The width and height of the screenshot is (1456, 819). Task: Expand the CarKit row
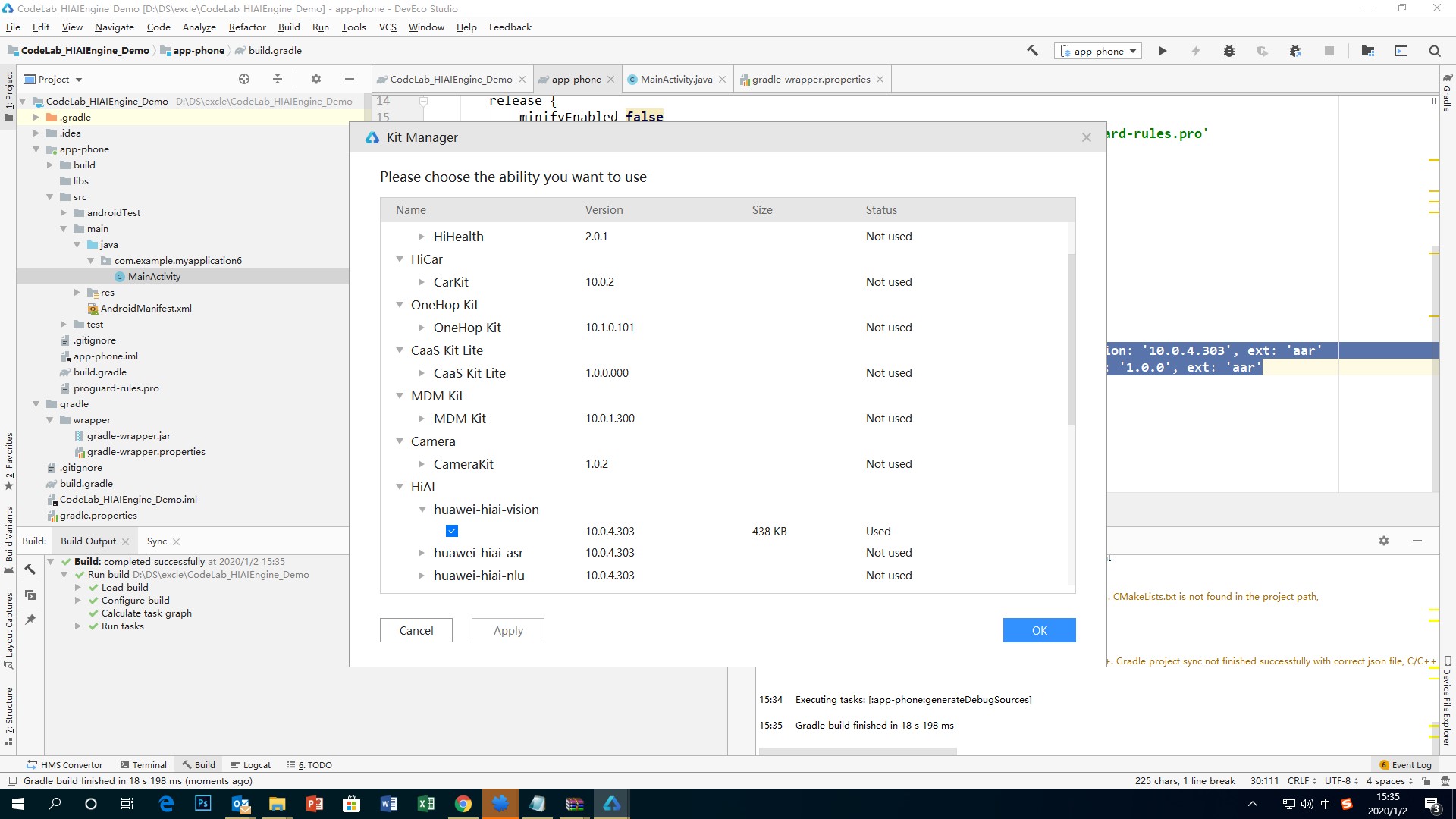coord(422,282)
